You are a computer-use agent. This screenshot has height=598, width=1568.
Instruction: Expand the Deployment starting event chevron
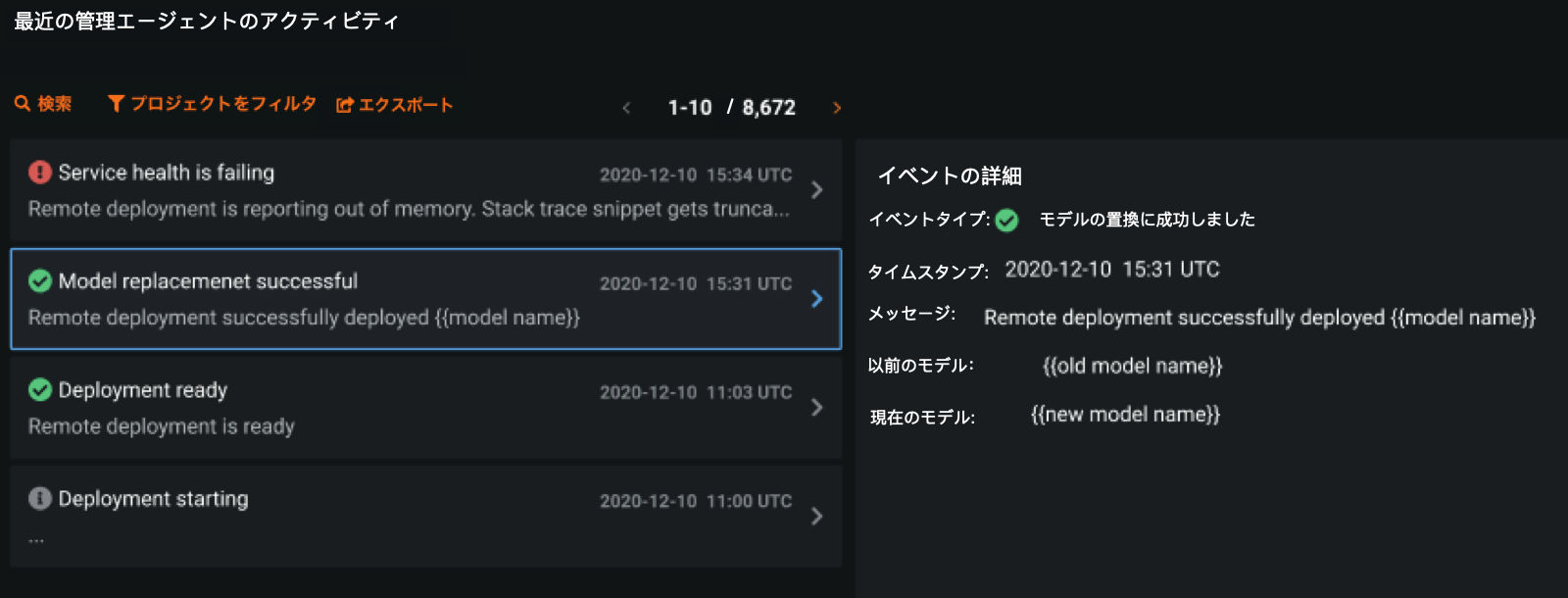816,517
